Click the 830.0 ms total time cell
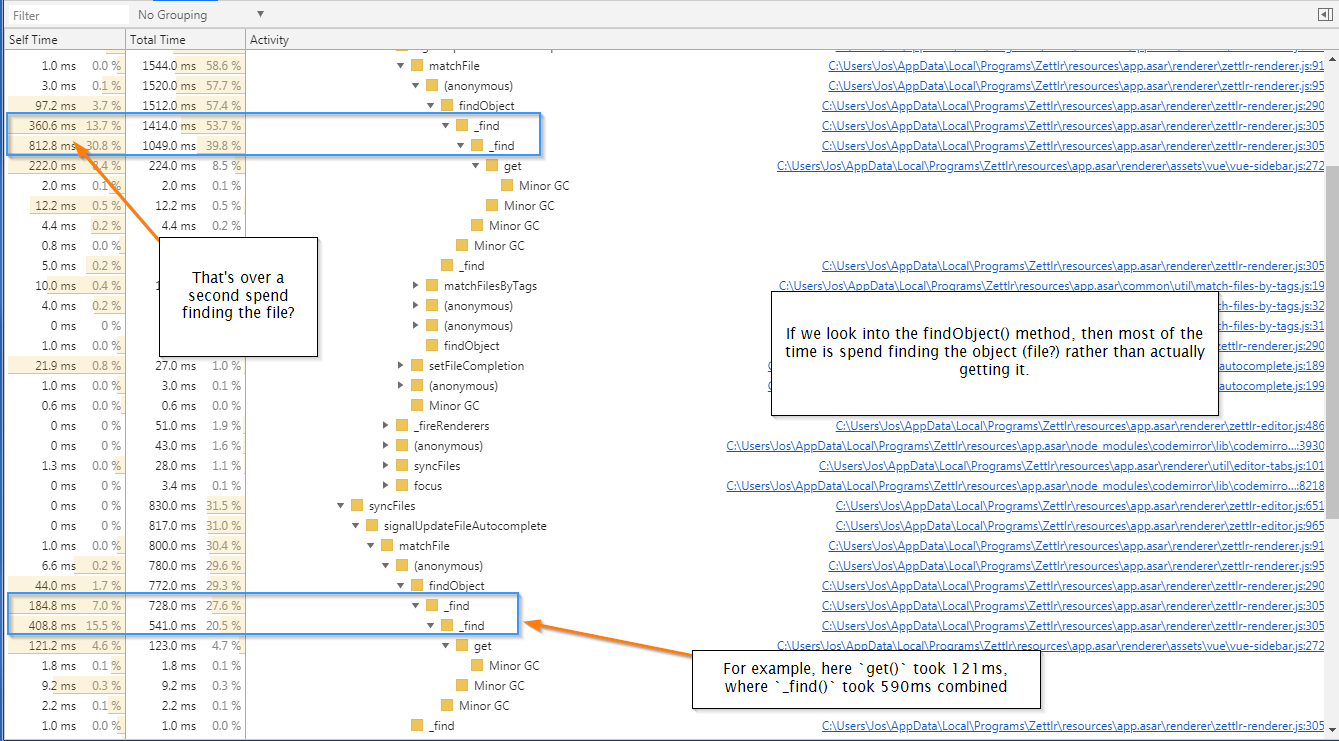 tap(185, 505)
